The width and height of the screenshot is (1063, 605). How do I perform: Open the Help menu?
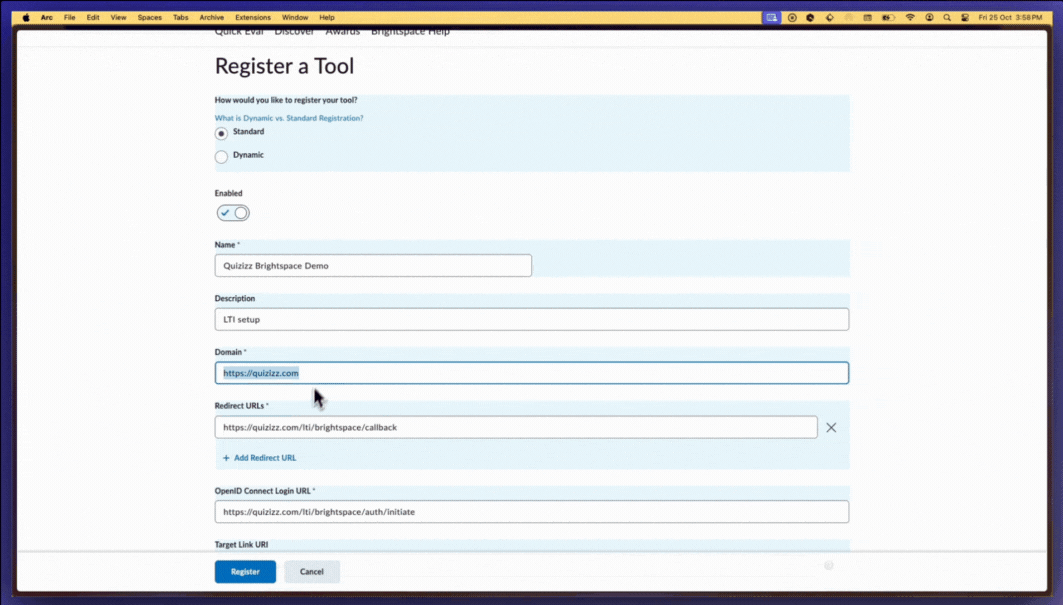click(x=327, y=18)
